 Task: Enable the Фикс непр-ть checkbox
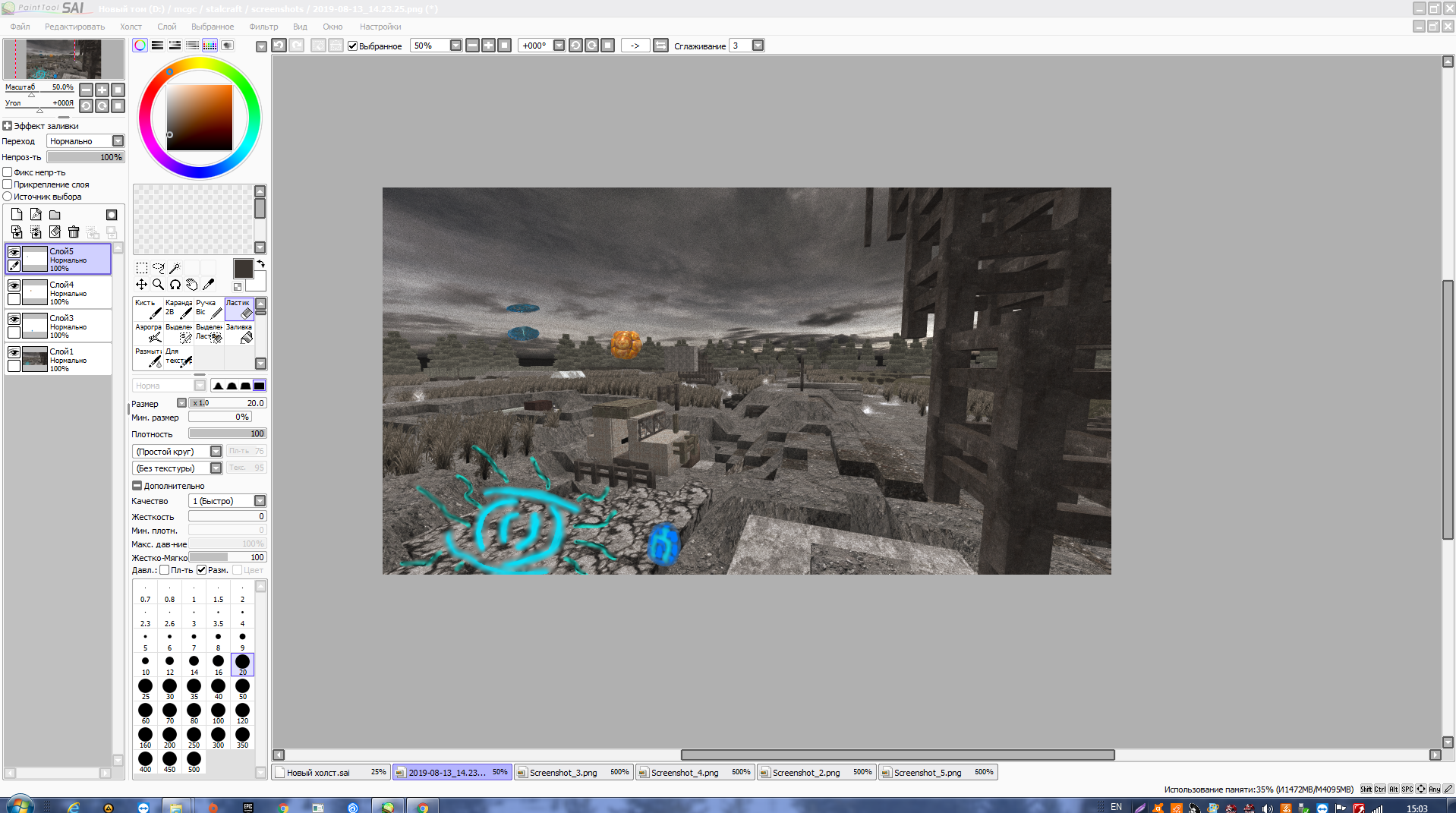pos(8,172)
